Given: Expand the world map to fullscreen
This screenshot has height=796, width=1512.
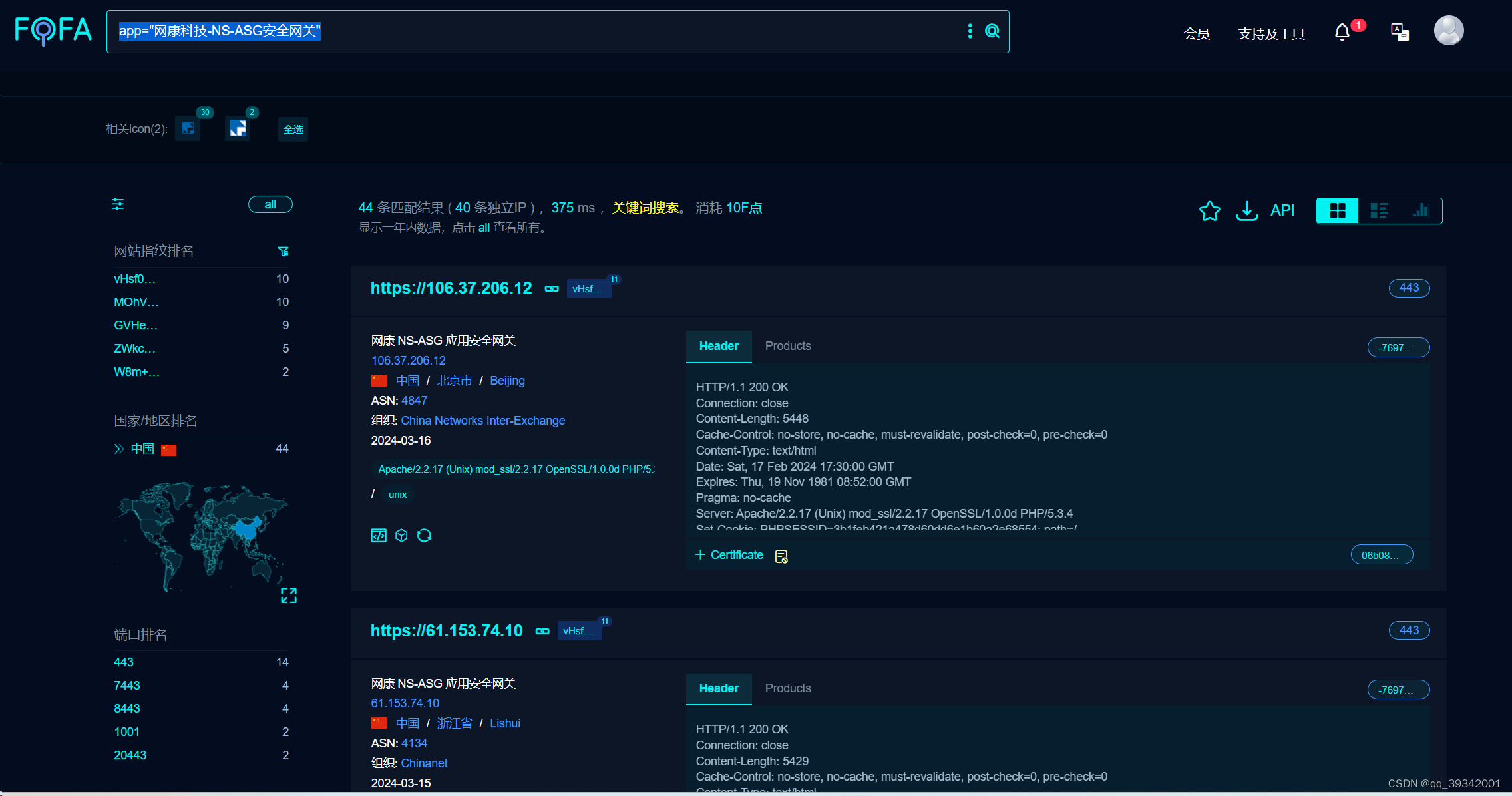Looking at the screenshot, I should [x=288, y=595].
